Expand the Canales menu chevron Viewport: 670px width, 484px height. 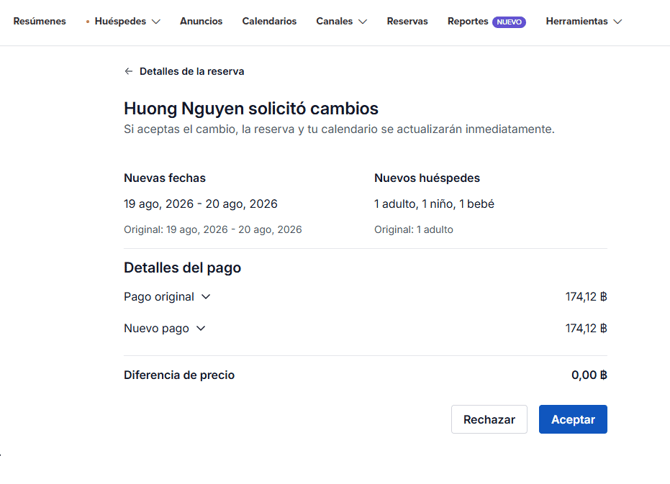pyautogui.click(x=362, y=22)
